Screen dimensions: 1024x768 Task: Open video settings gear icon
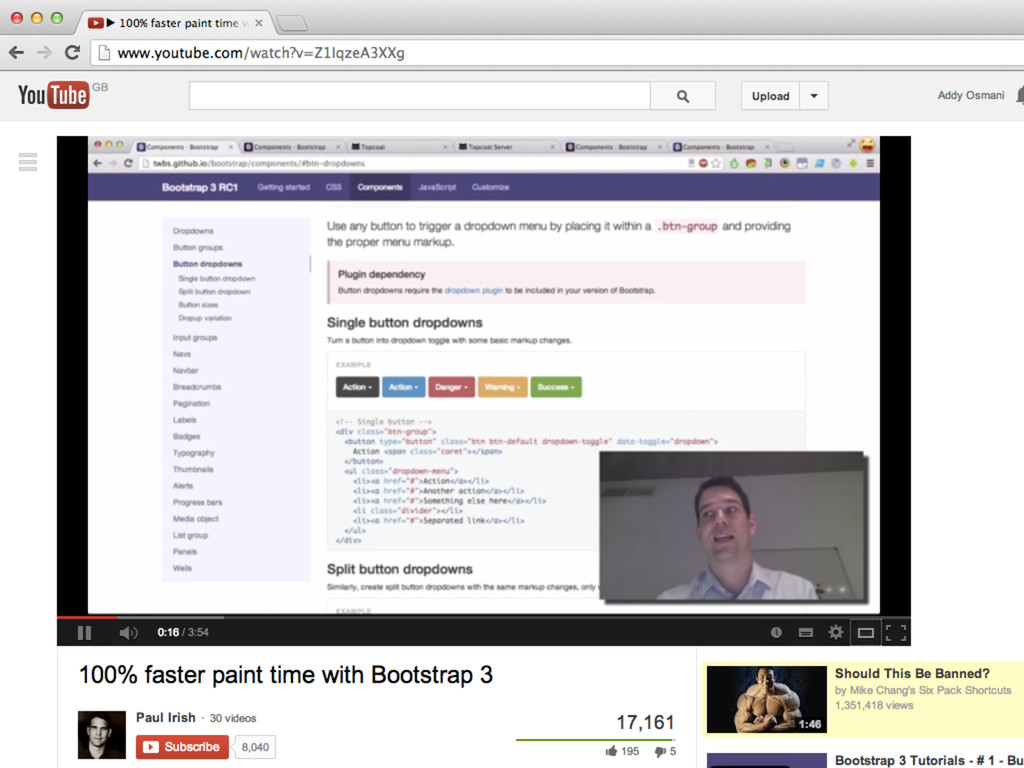[x=835, y=632]
